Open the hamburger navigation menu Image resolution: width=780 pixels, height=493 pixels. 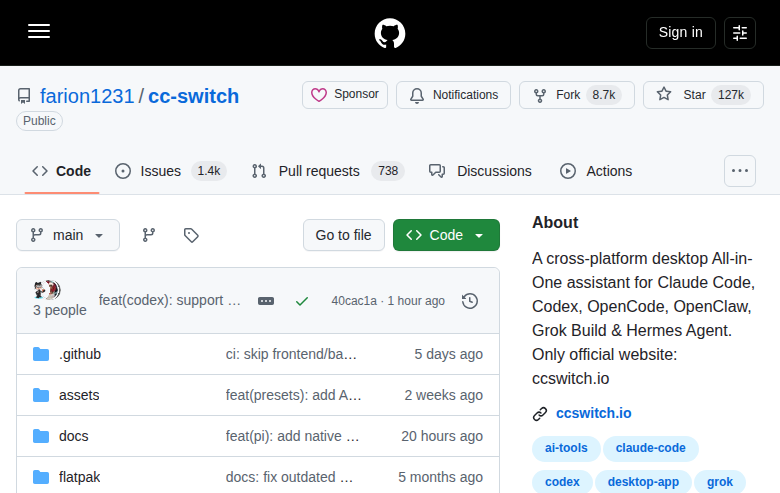(x=39, y=31)
